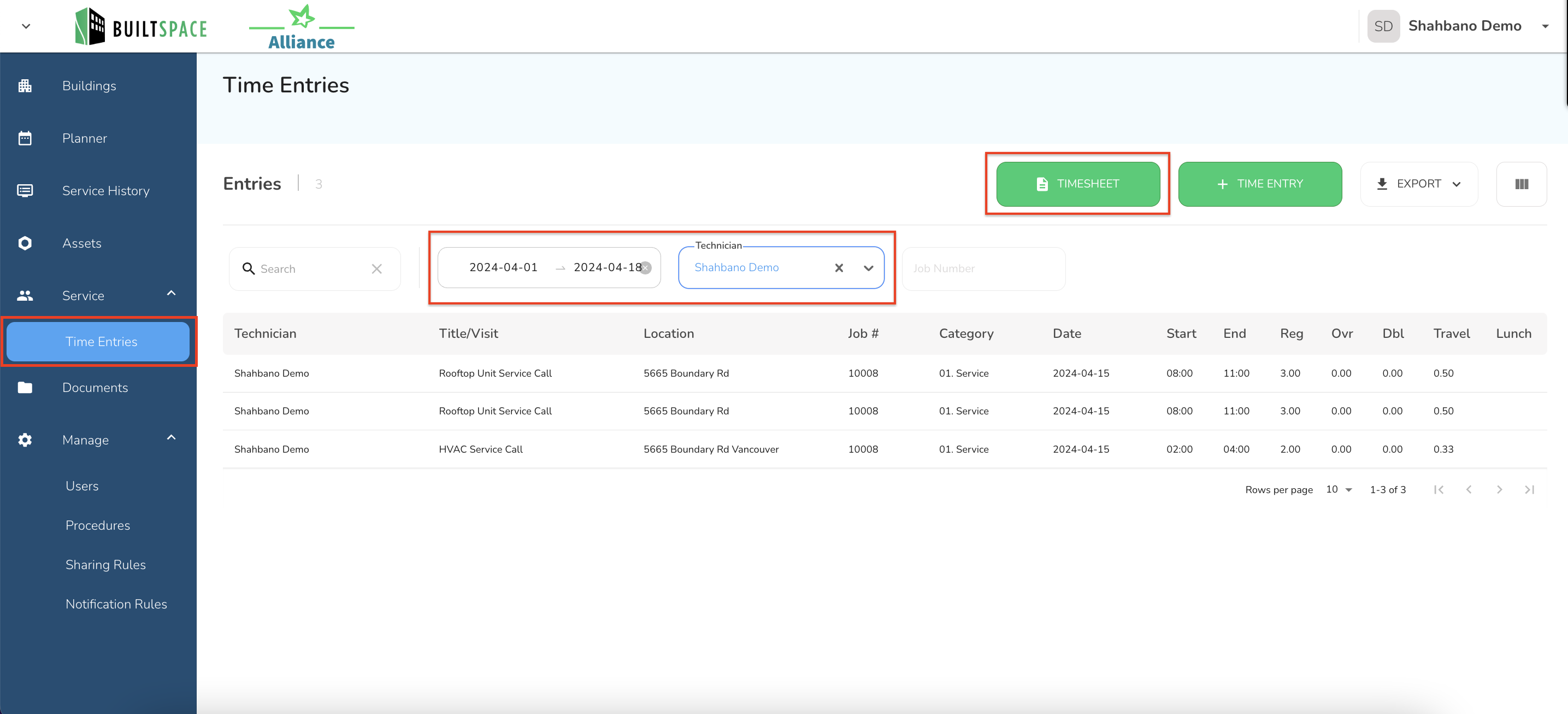Open the Technician dropdown arrow
1568x714 pixels.
coord(868,268)
